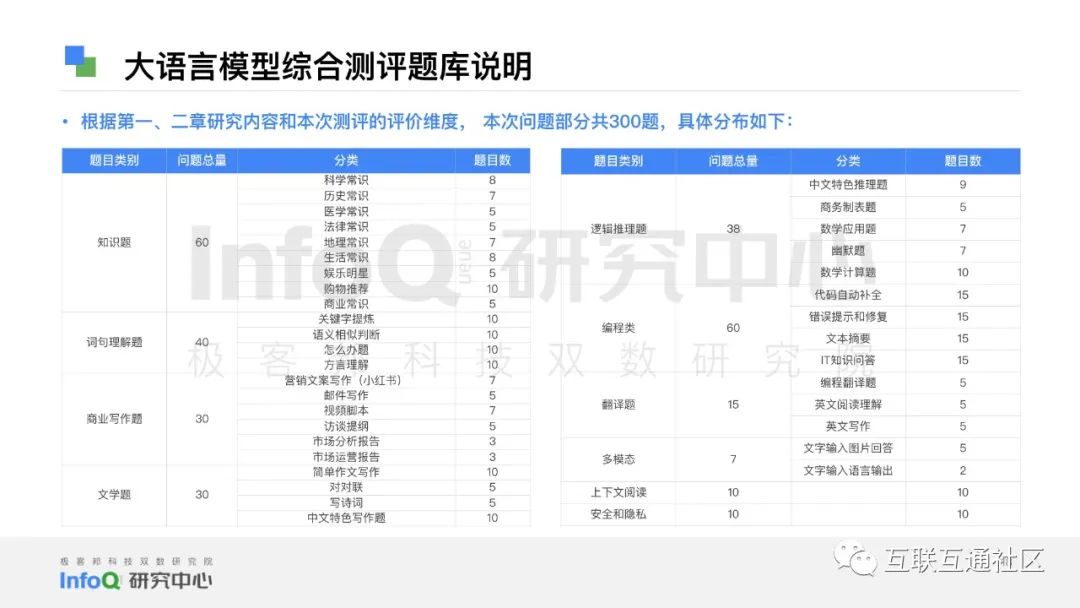Click the 数学计算题 row
This screenshot has height=608, width=1080.
[906, 273]
